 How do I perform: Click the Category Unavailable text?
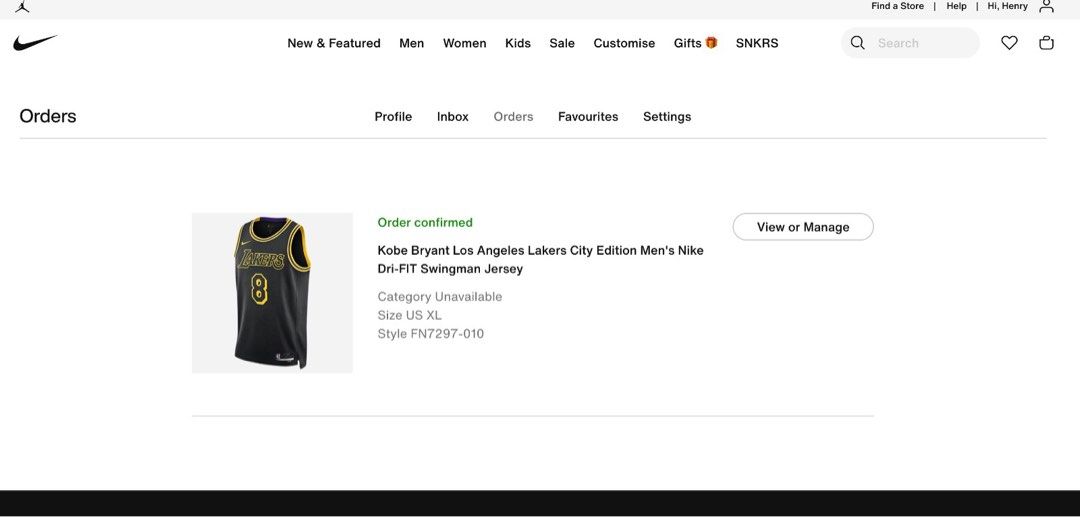pyautogui.click(x=439, y=297)
